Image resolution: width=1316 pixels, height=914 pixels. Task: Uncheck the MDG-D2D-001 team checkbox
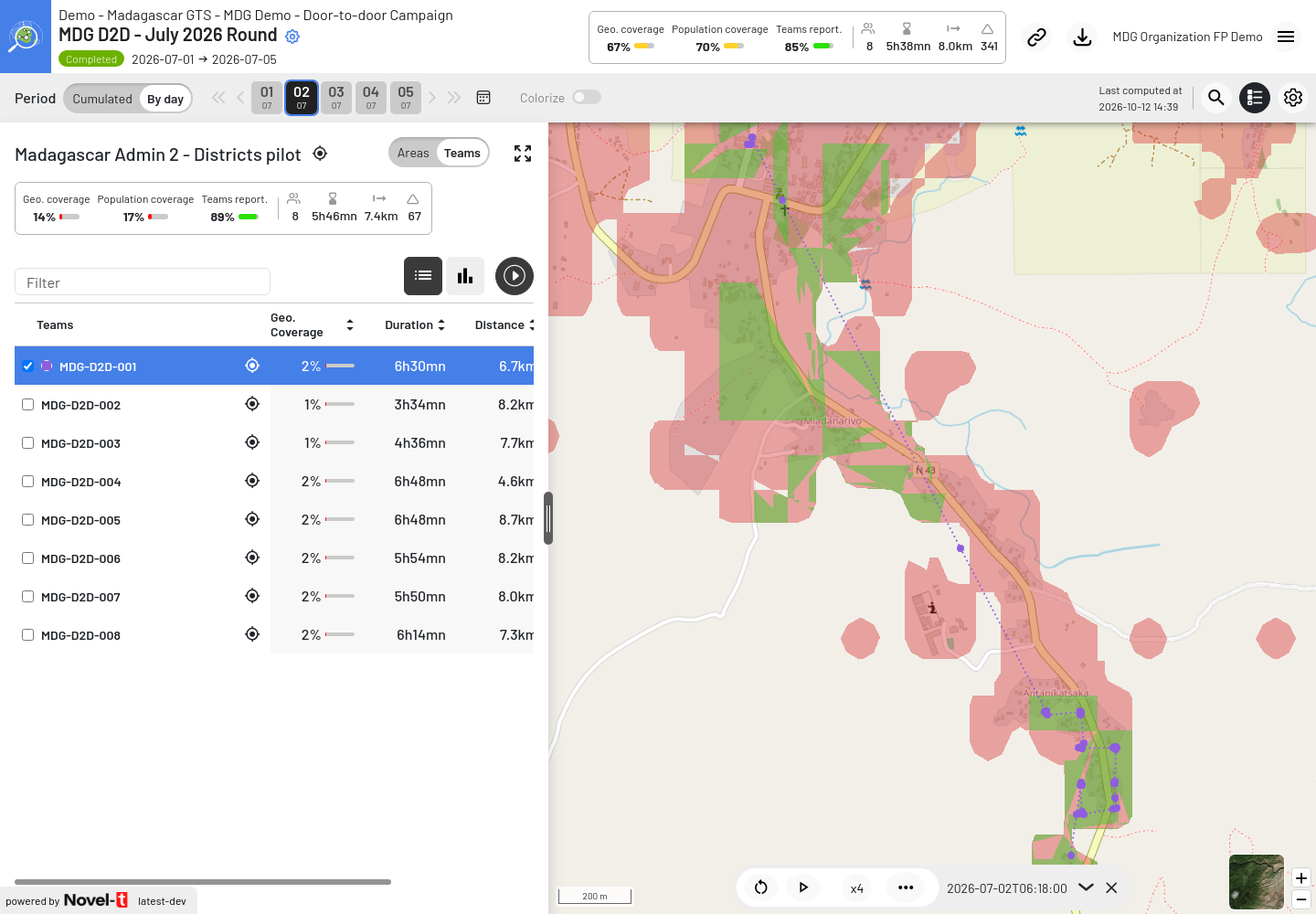coord(28,367)
